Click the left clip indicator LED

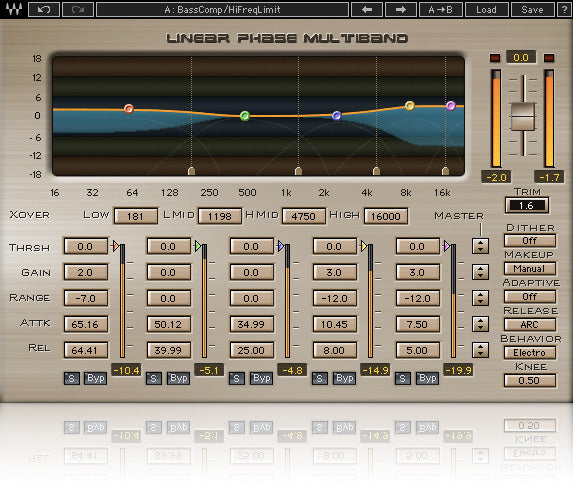click(x=495, y=58)
